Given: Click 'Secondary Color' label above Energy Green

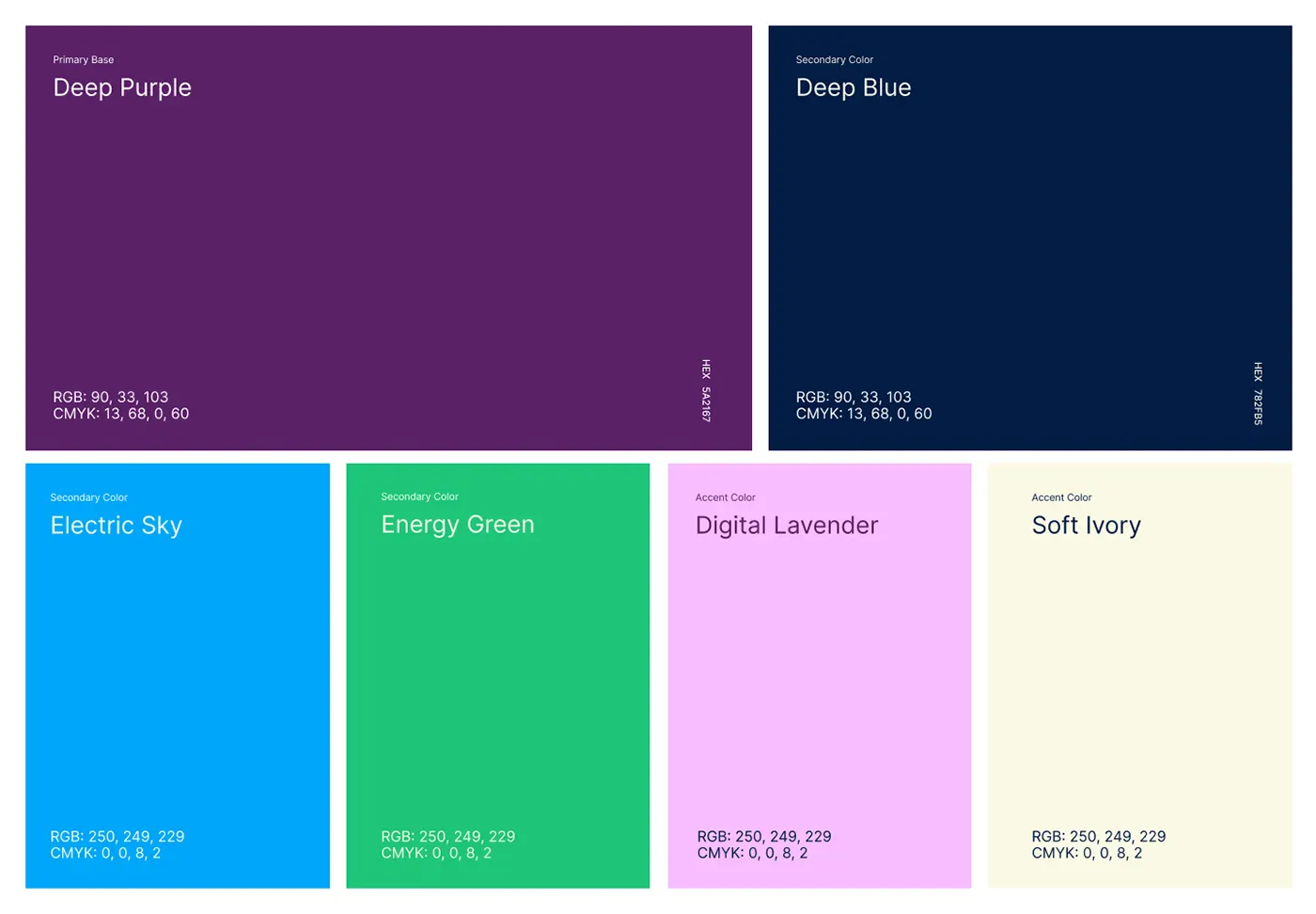Looking at the screenshot, I should pyautogui.click(x=420, y=496).
